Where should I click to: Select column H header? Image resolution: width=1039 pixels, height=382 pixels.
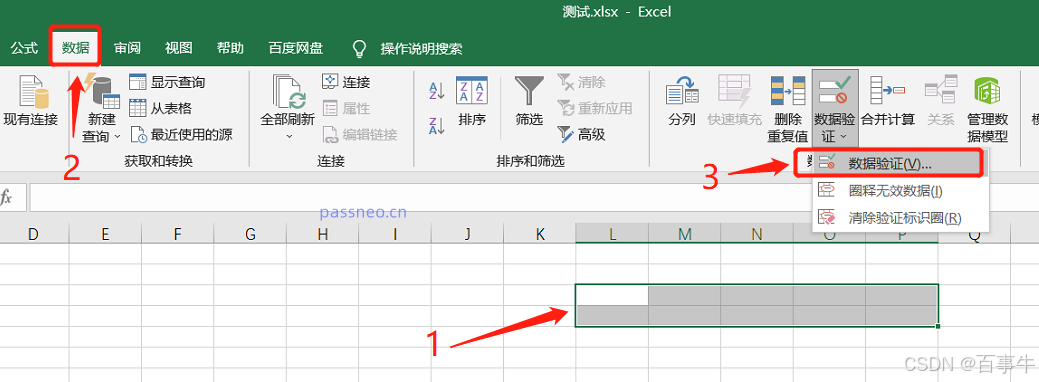[322, 233]
